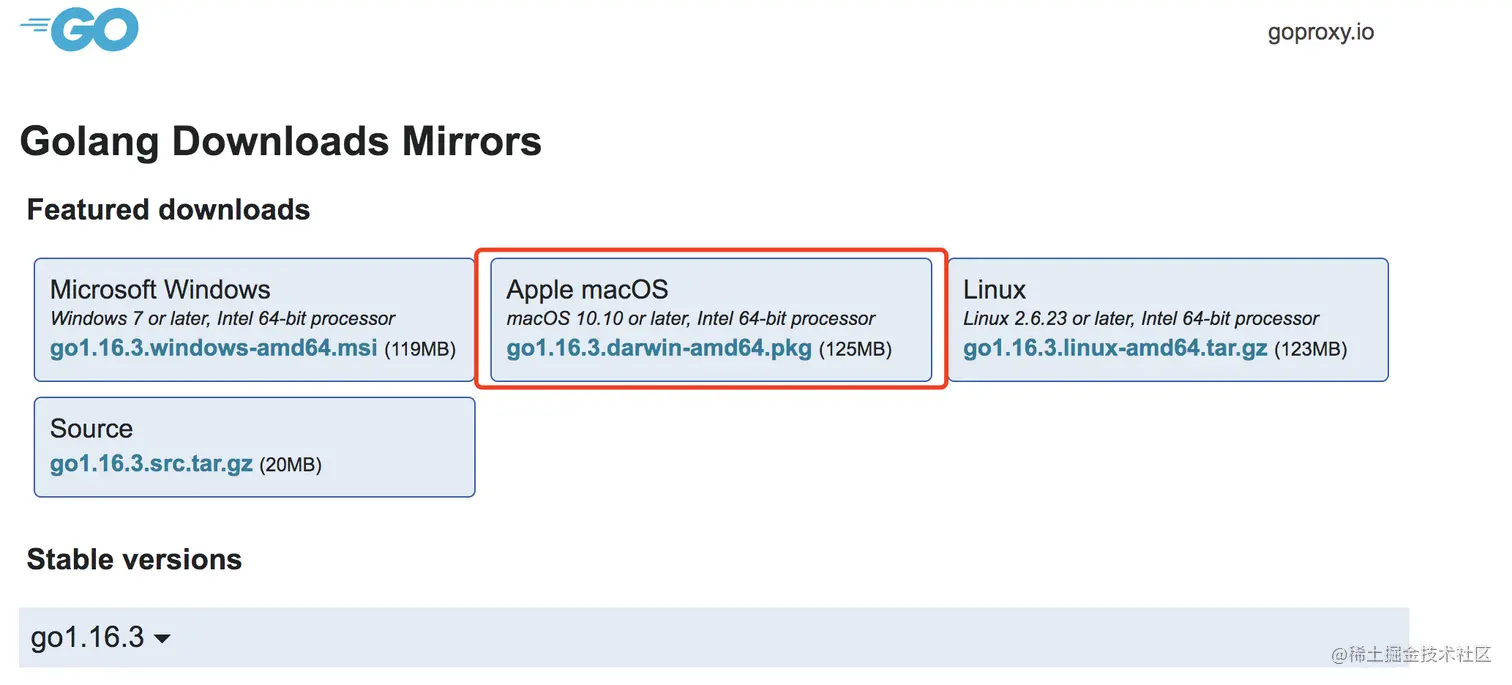Viewport: 1512px width, 685px height.
Task: Expand the go1.16.3 stable version section
Action: coord(100,637)
